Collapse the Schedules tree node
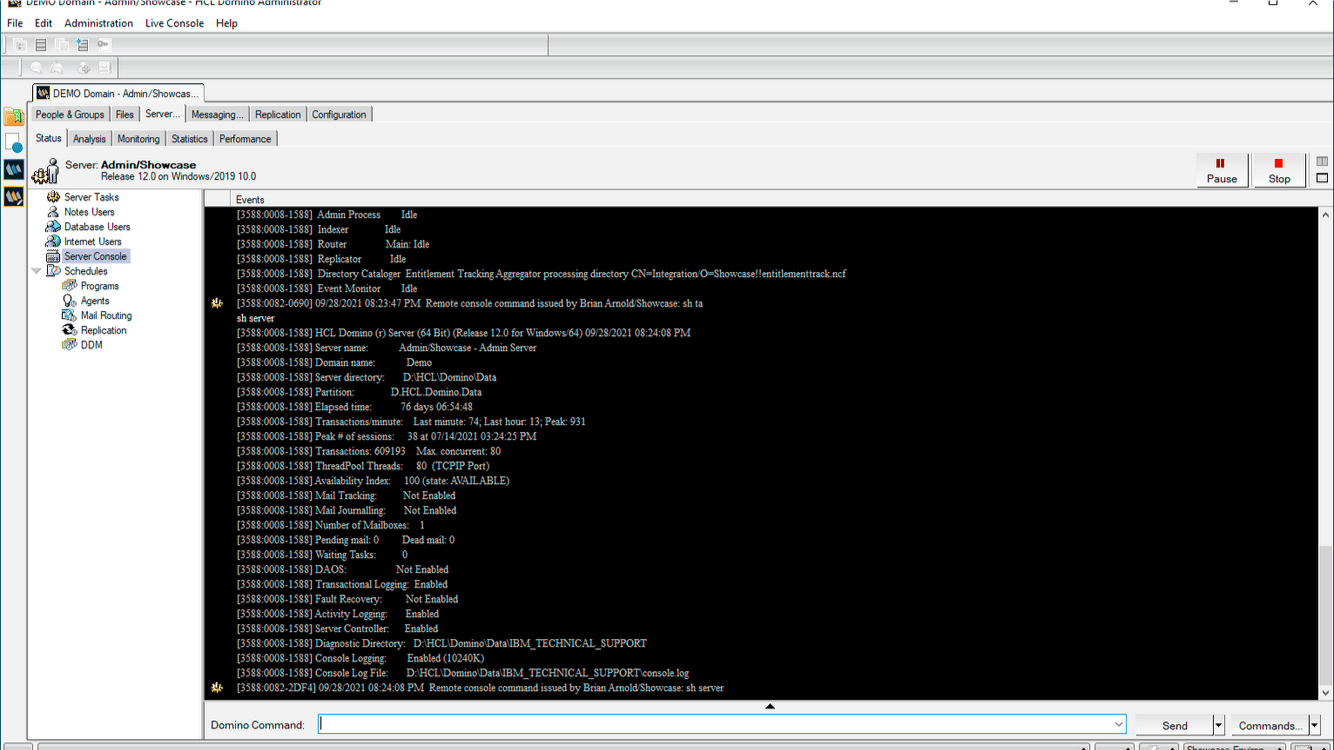 coord(37,271)
